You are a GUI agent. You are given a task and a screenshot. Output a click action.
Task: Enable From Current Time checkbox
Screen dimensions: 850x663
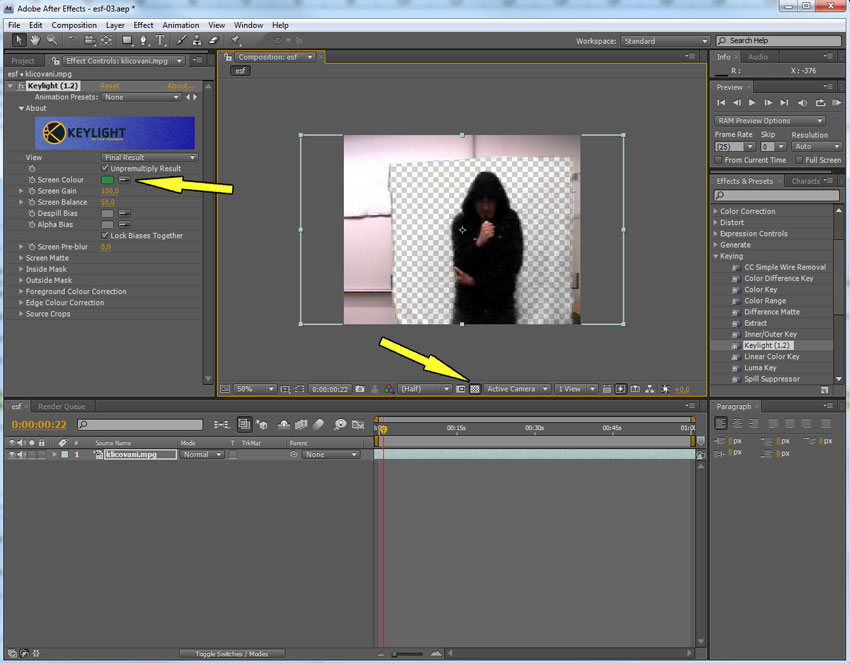pos(718,160)
